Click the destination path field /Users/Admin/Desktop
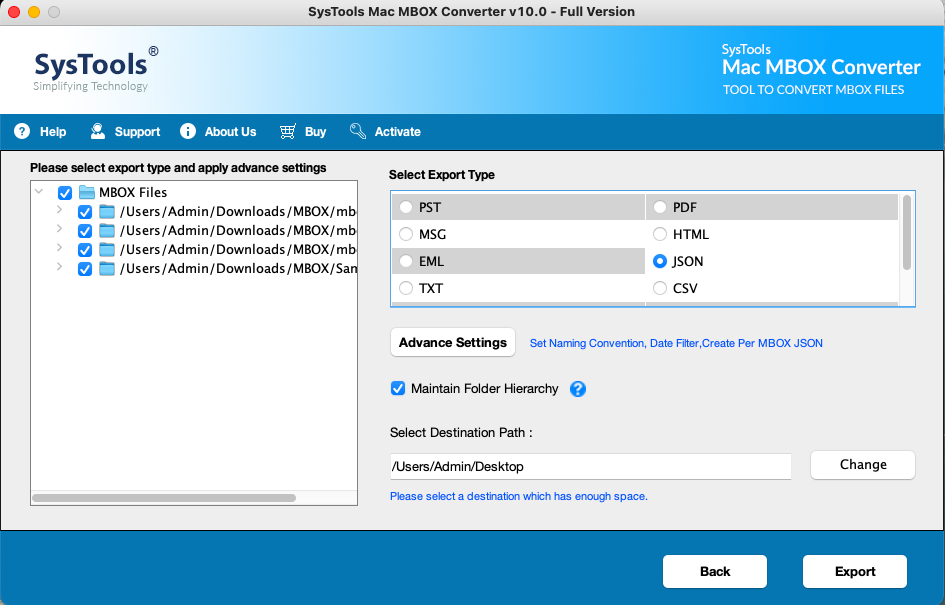The image size is (945, 605). pyautogui.click(x=591, y=466)
